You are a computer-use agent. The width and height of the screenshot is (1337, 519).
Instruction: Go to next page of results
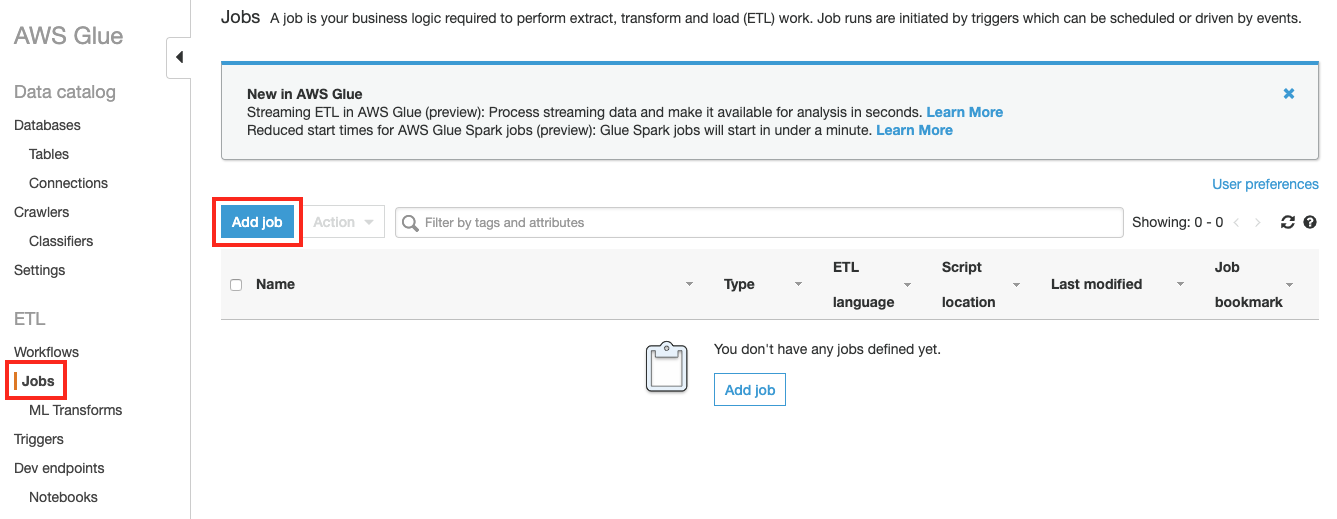click(x=1258, y=223)
